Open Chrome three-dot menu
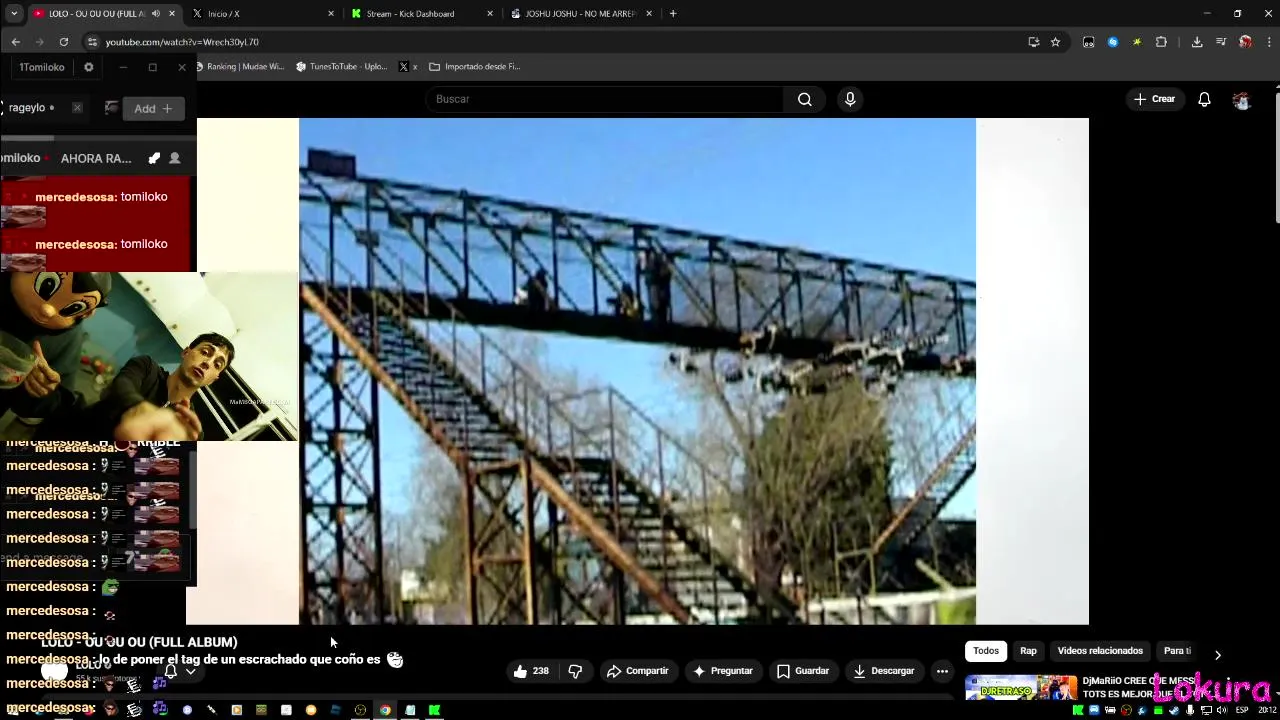 point(1269,42)
